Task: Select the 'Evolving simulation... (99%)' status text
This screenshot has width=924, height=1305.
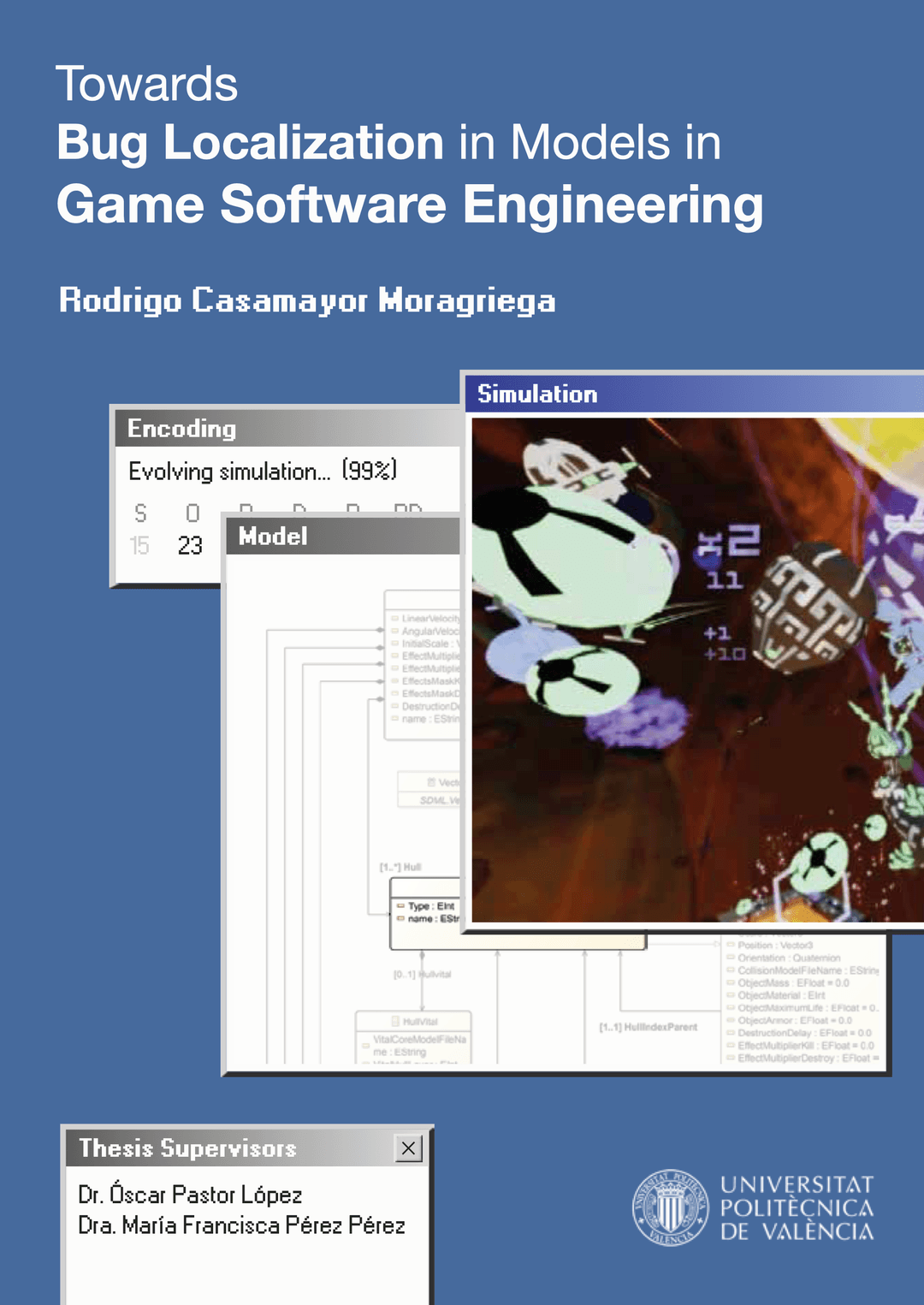Action: pos(263,471)
